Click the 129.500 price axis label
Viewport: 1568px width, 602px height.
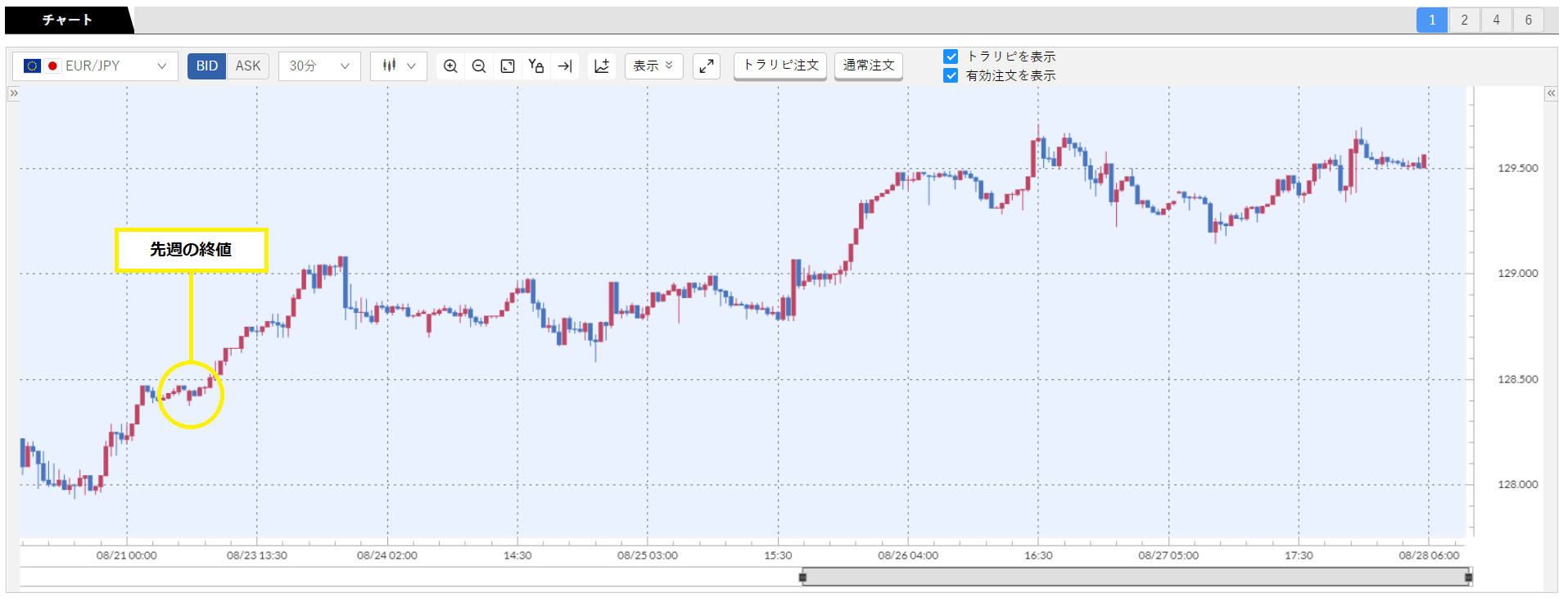pos(1517,169)
